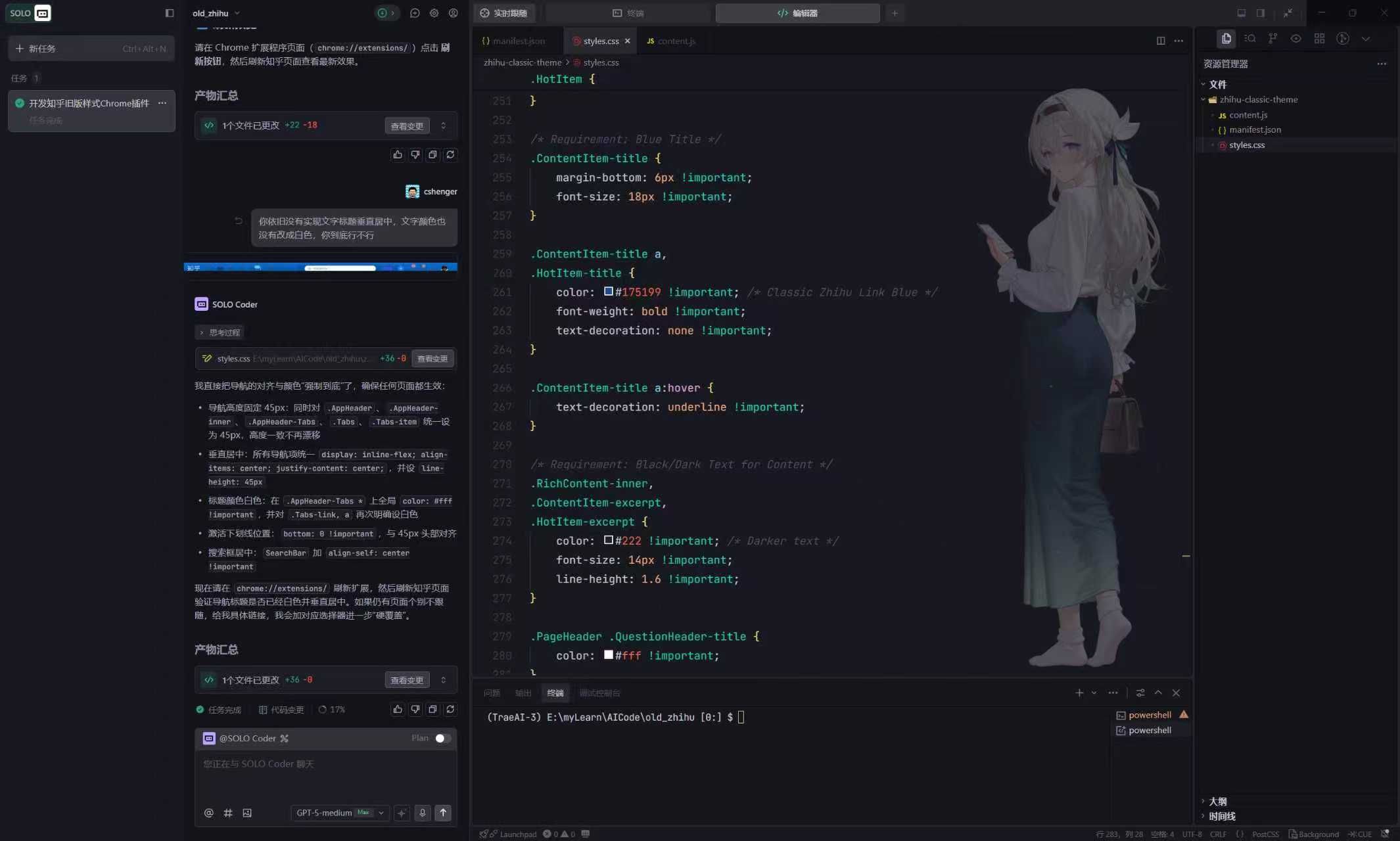Image resolution: width=1400 pixels, height=841 pixels.
Task: Click the #175199 color swatch in code
Action: coord(609,292)
